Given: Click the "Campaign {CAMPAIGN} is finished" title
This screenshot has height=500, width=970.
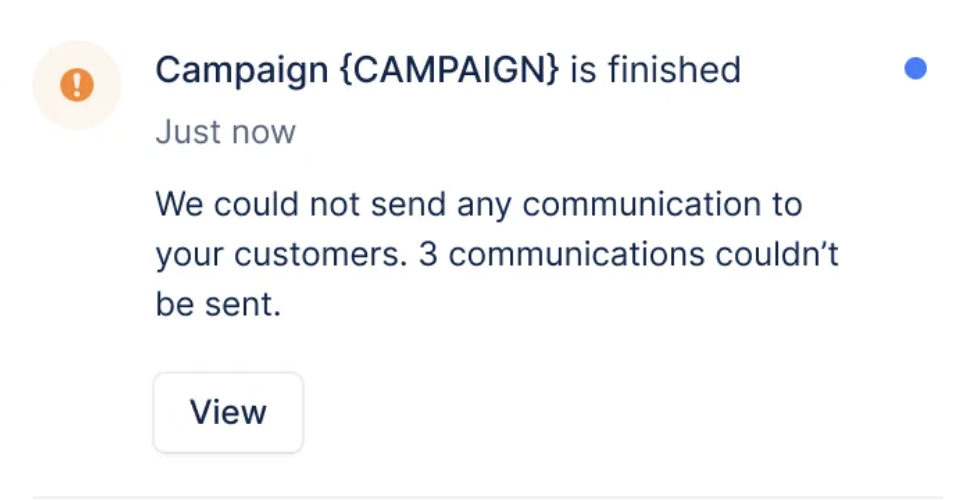Looking at the screenshot, I should (448, 70).
